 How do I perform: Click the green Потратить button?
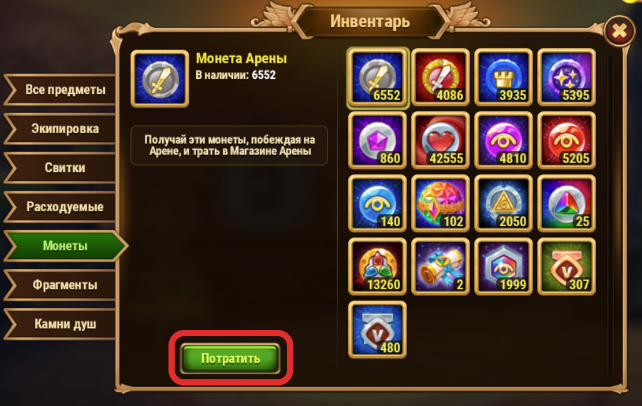tap(231, 359)
